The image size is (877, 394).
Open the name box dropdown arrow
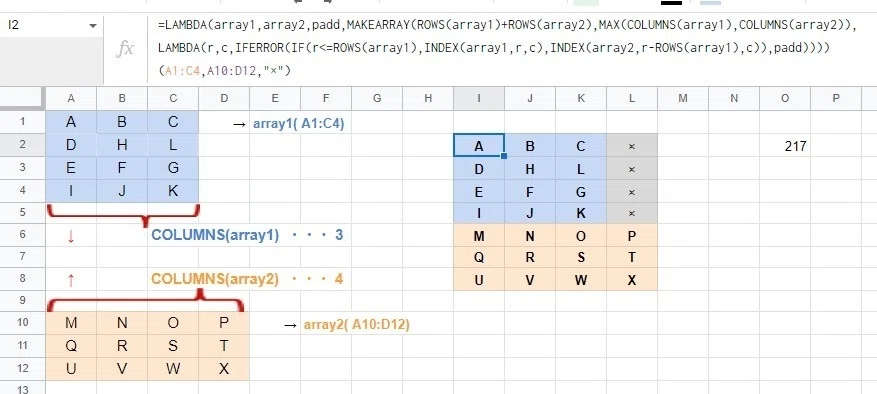92,26
